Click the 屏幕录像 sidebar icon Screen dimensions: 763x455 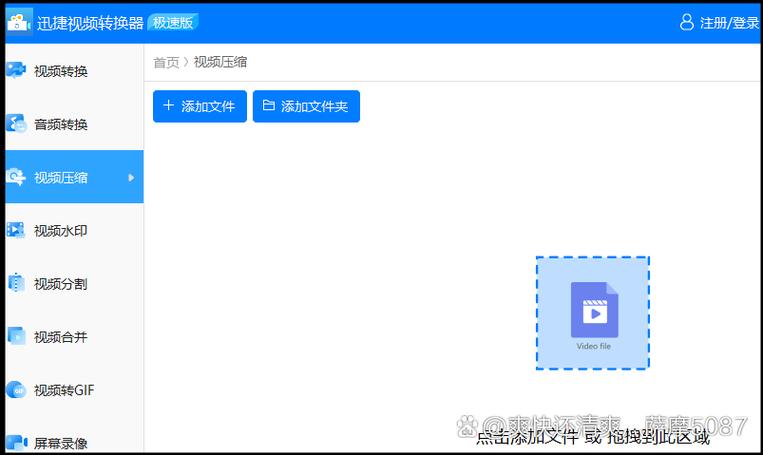16,442
